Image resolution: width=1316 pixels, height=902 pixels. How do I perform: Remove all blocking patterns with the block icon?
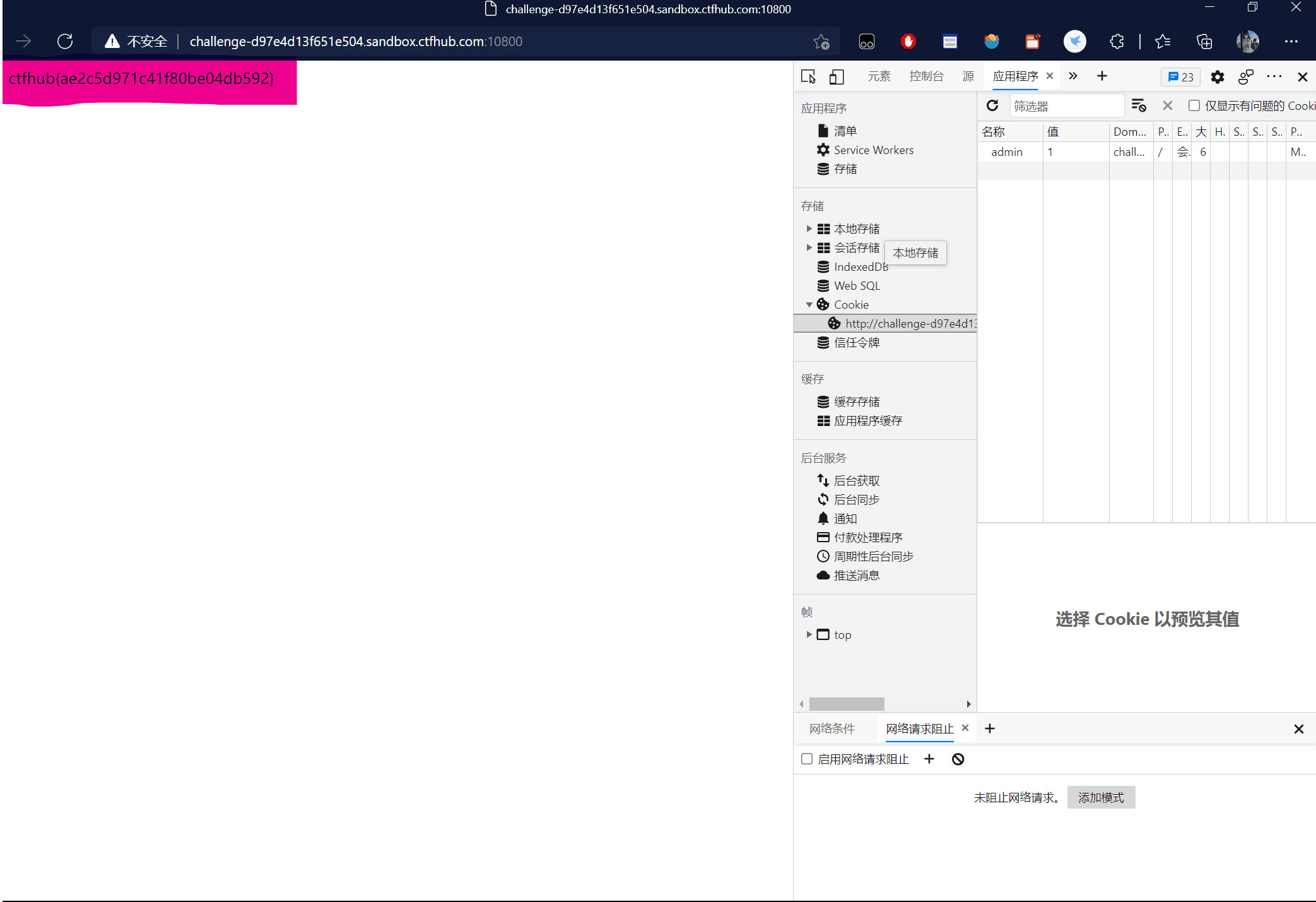958,759
